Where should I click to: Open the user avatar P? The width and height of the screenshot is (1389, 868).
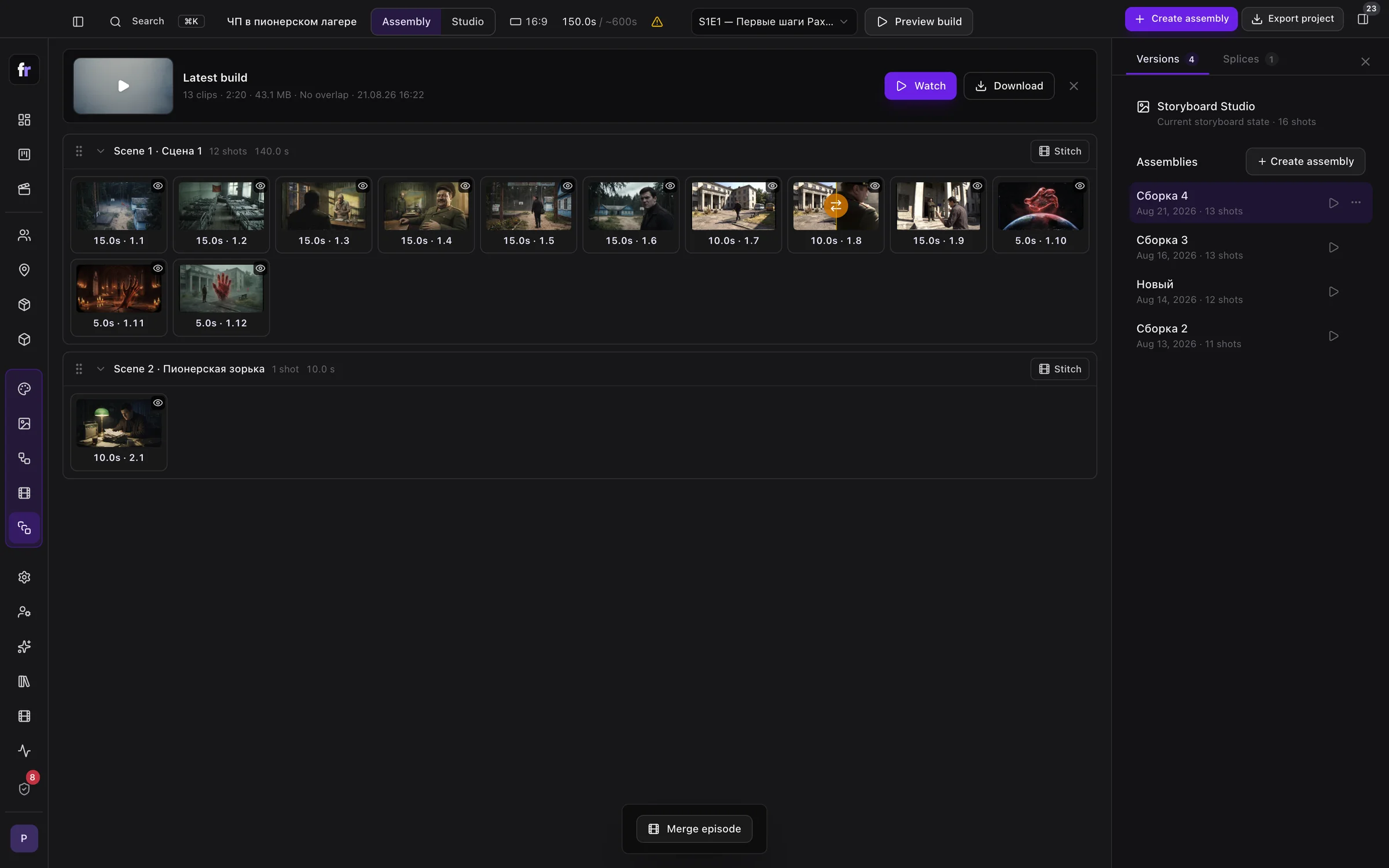24,838
